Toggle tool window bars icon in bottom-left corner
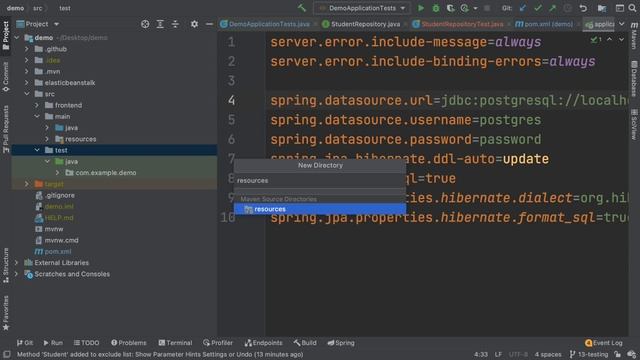This screenshot has width=640, height=360. (7, 354)
